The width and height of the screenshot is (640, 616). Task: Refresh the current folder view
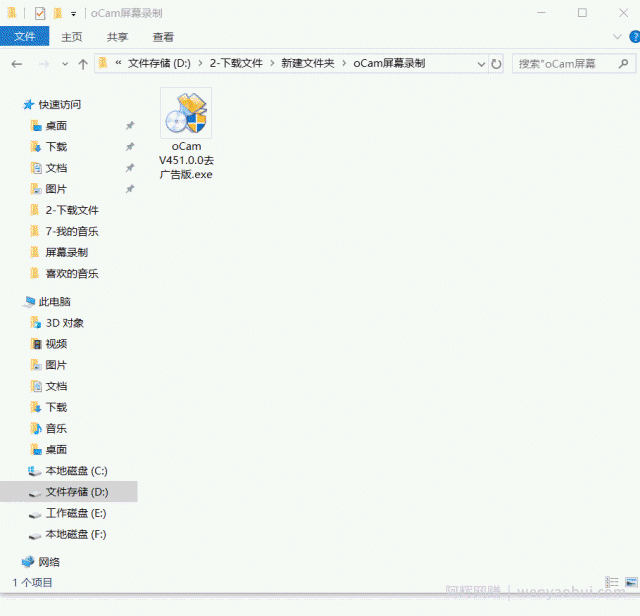(x=496, y=64)
